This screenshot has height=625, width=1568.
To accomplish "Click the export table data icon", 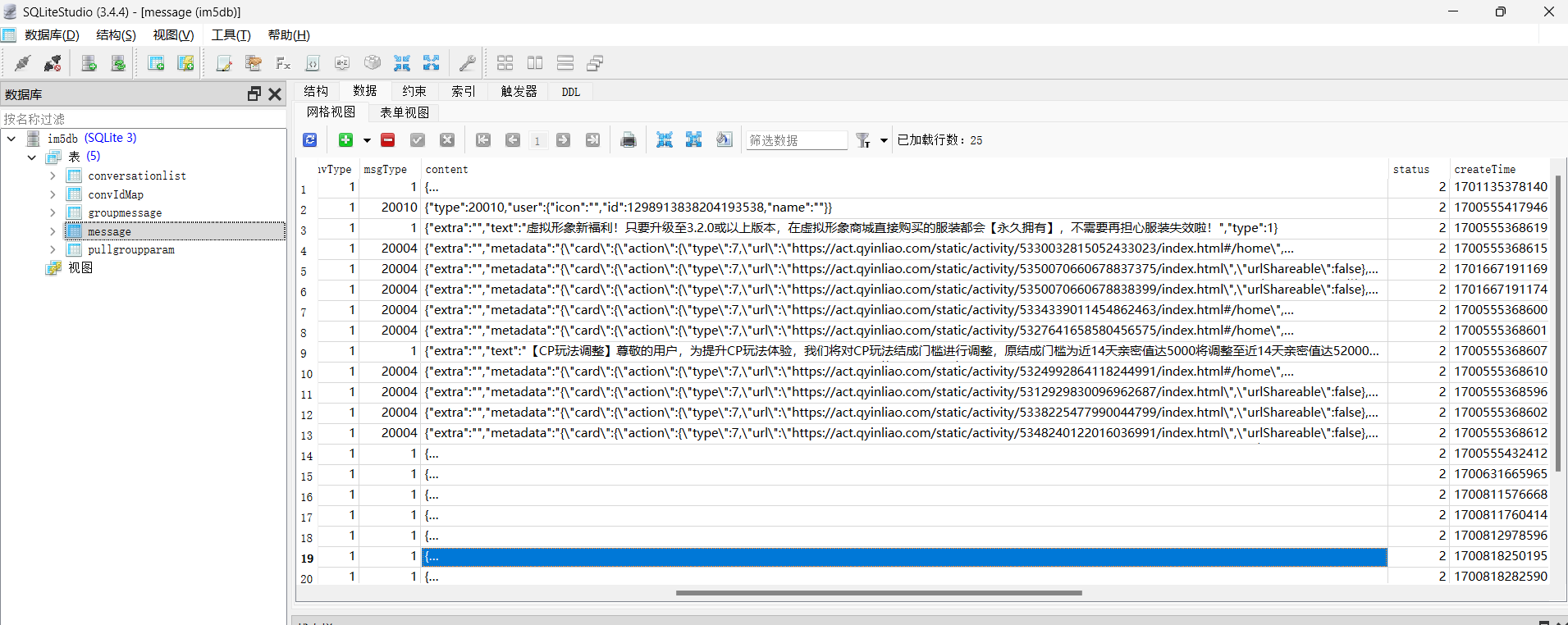I will [x=694, y=140].
